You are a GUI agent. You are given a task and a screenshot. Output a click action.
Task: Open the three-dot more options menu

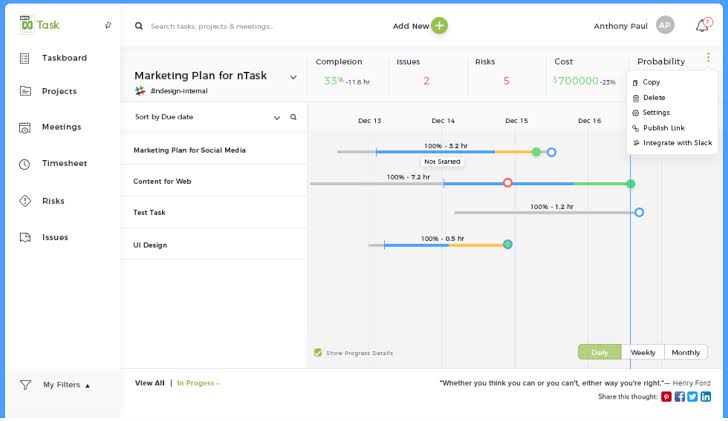click(x=708, y=58)
